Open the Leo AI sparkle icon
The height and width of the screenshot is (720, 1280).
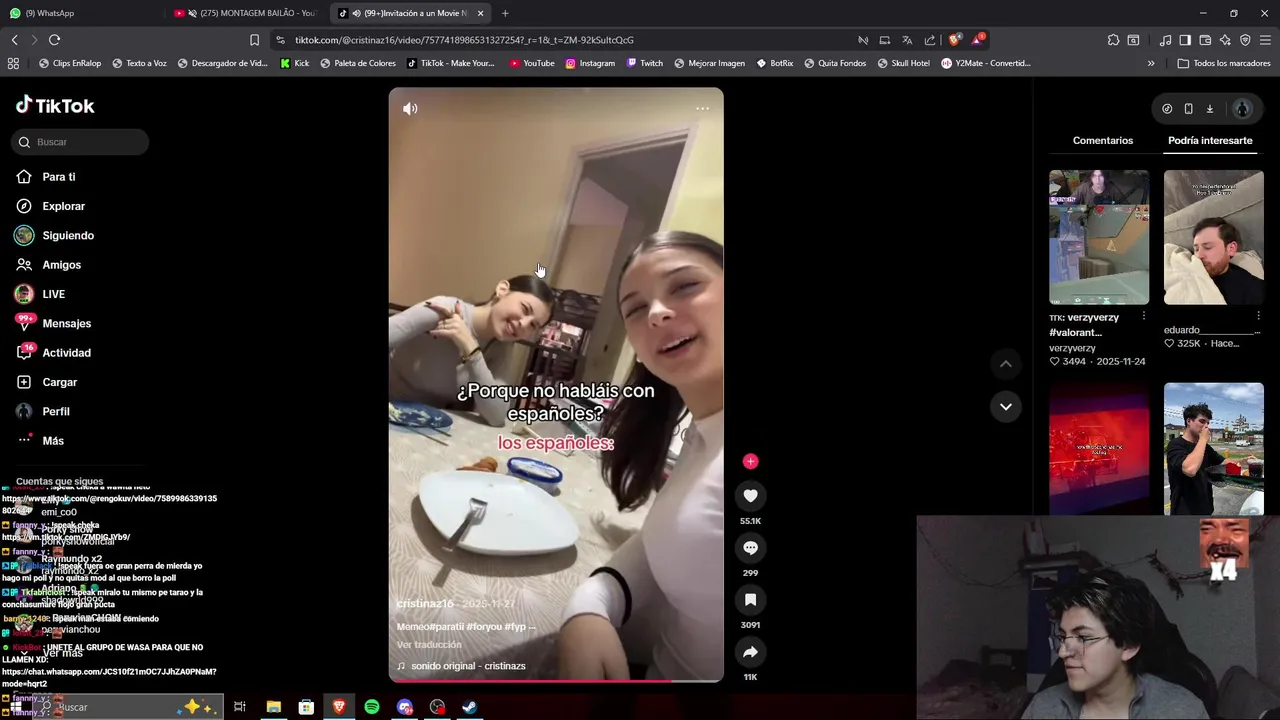pos(1225,40)
